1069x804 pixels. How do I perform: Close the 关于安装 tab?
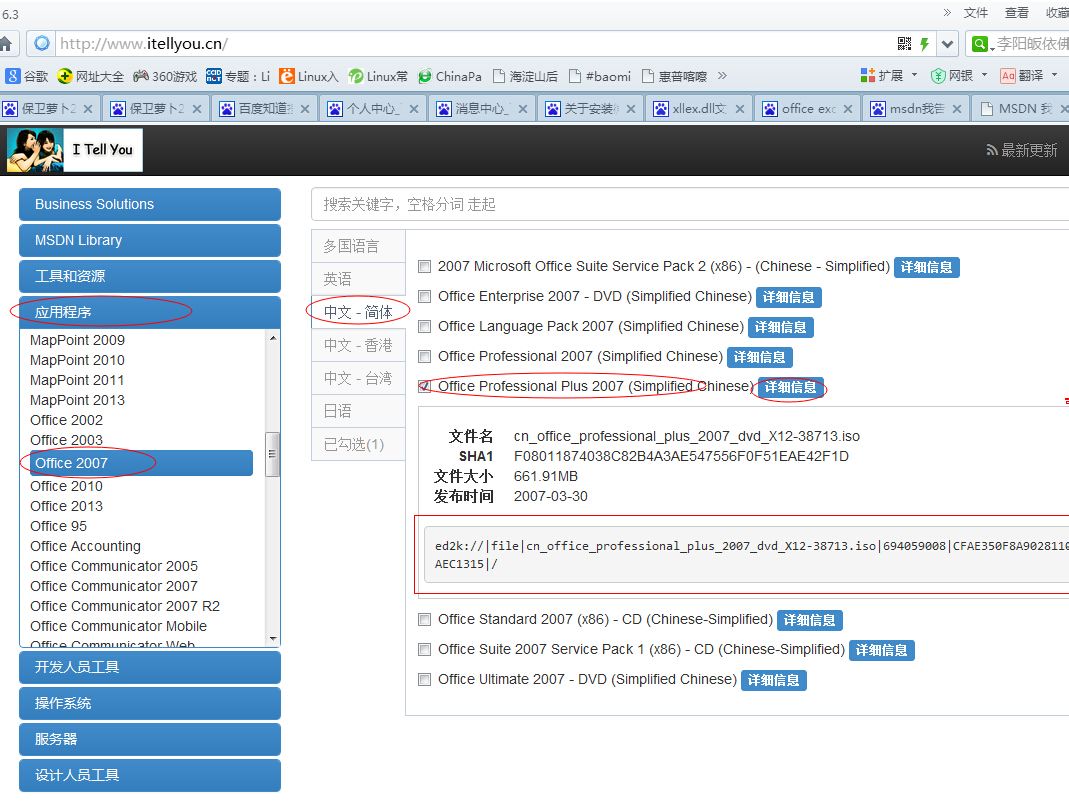tap(631, 109)
